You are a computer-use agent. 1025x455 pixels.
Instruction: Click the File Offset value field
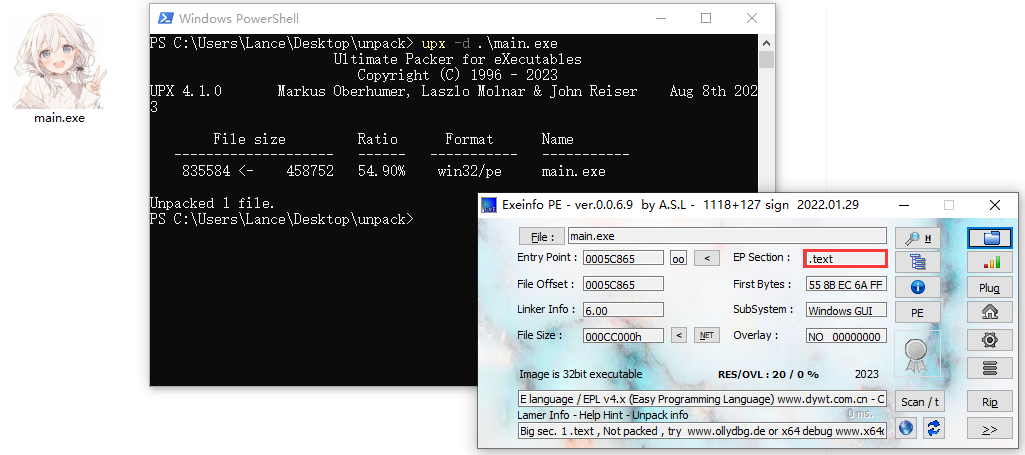pyautogui.click(x=623, y=284)
